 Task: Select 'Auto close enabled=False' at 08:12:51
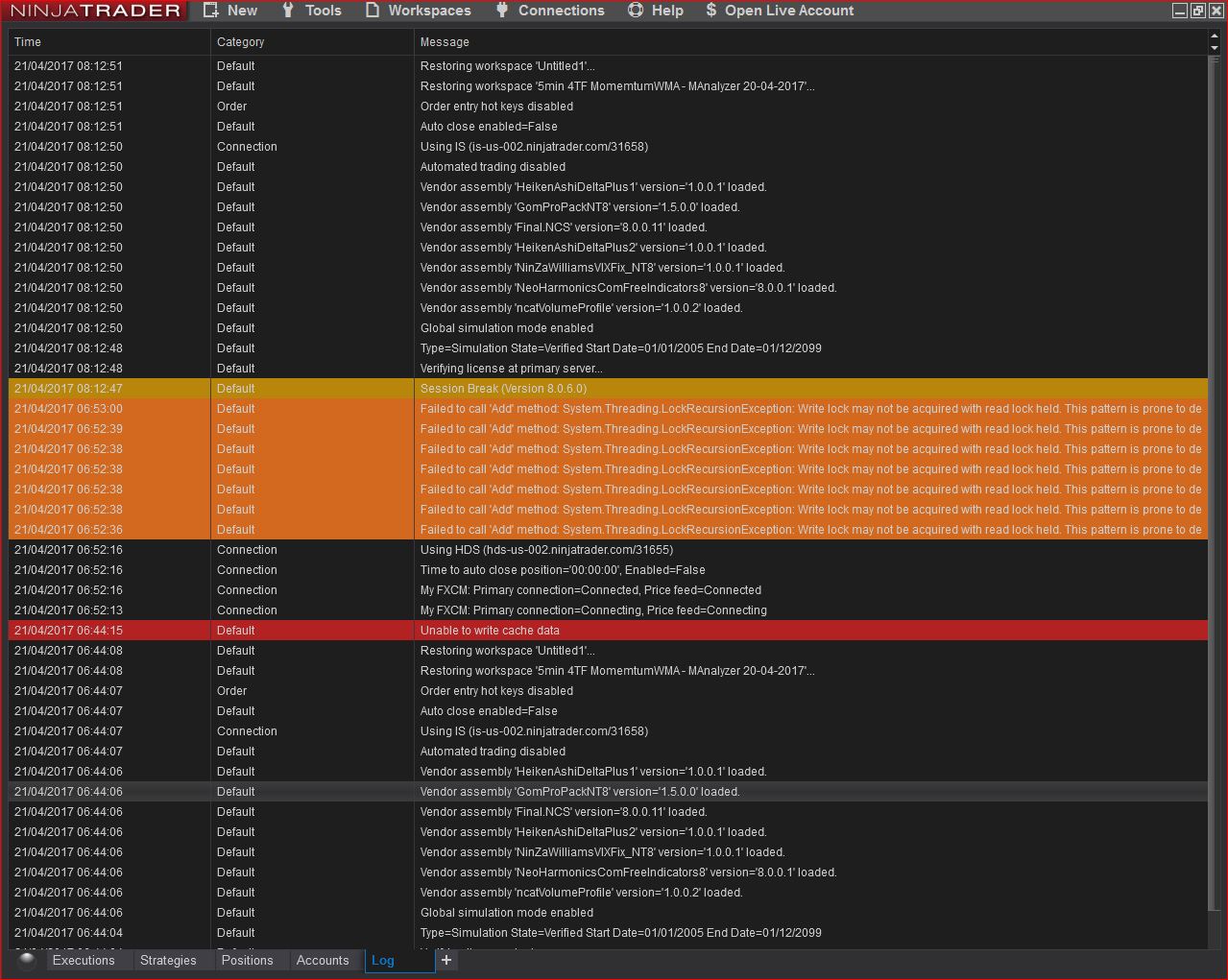tap(608, 127)
